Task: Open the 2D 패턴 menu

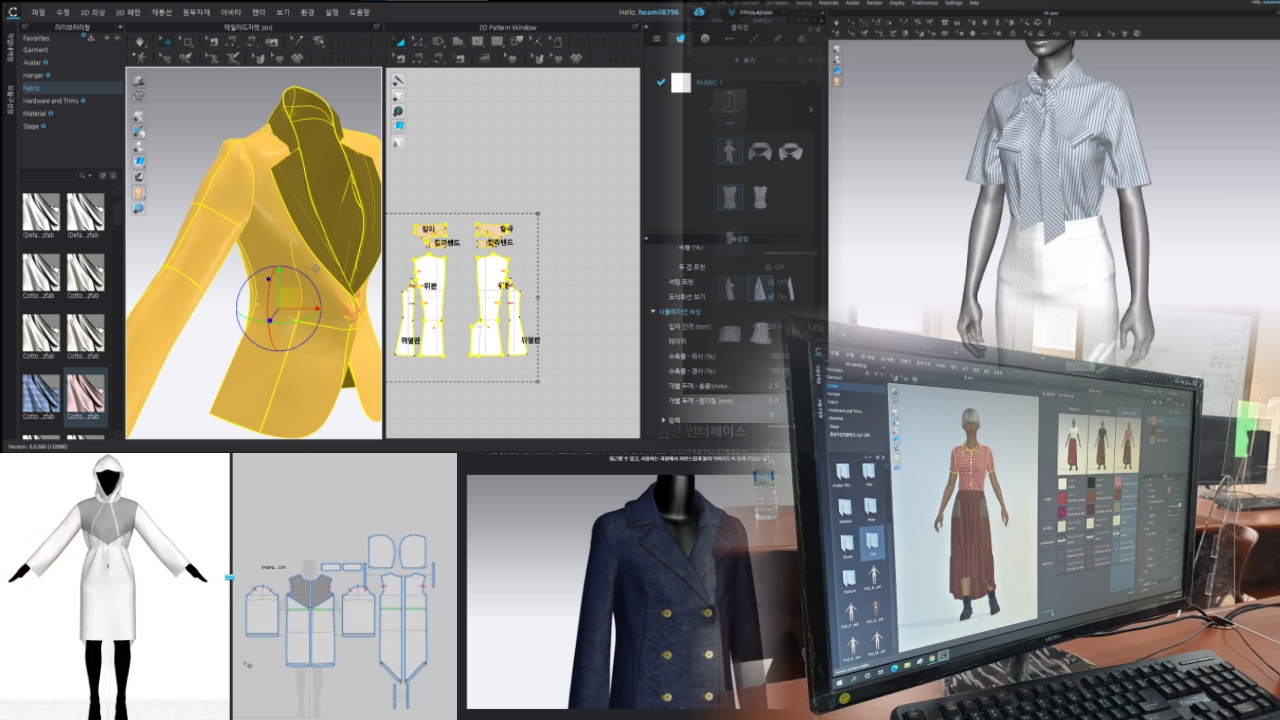Action: click(127, 12)
